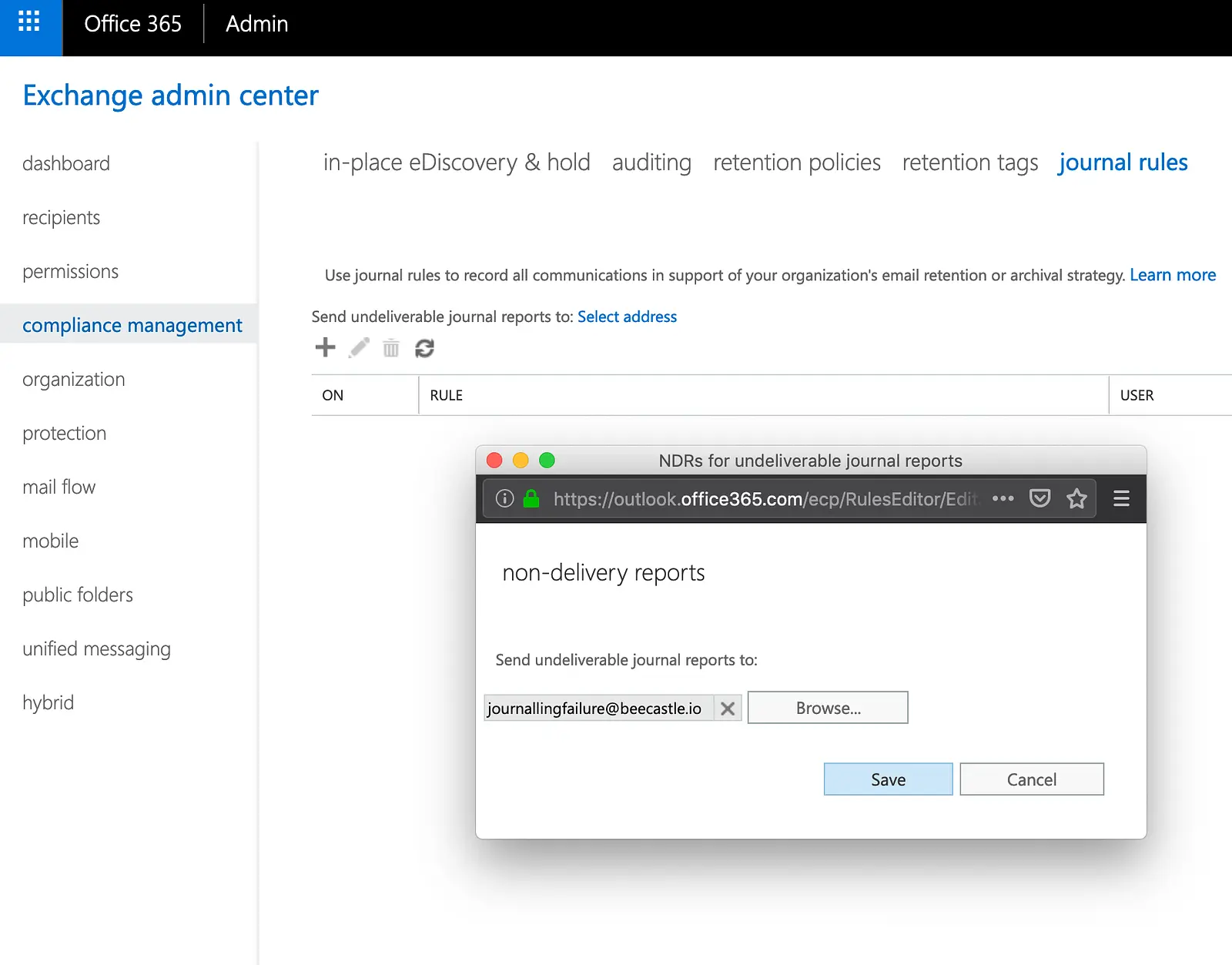1232x965 pixels.
Task: Go to unified messaging
Action: [x=97, y=648]
